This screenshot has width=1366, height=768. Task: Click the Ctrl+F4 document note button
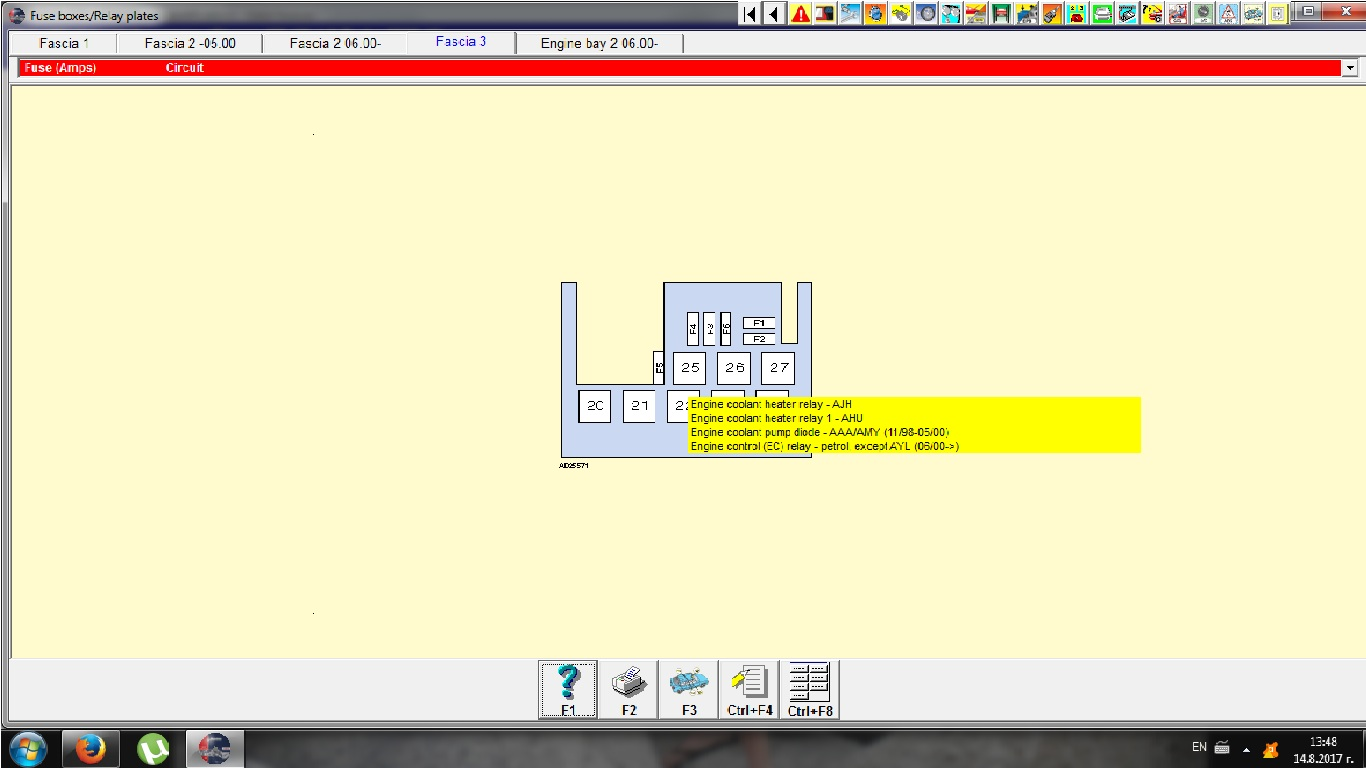pos(750,689)
